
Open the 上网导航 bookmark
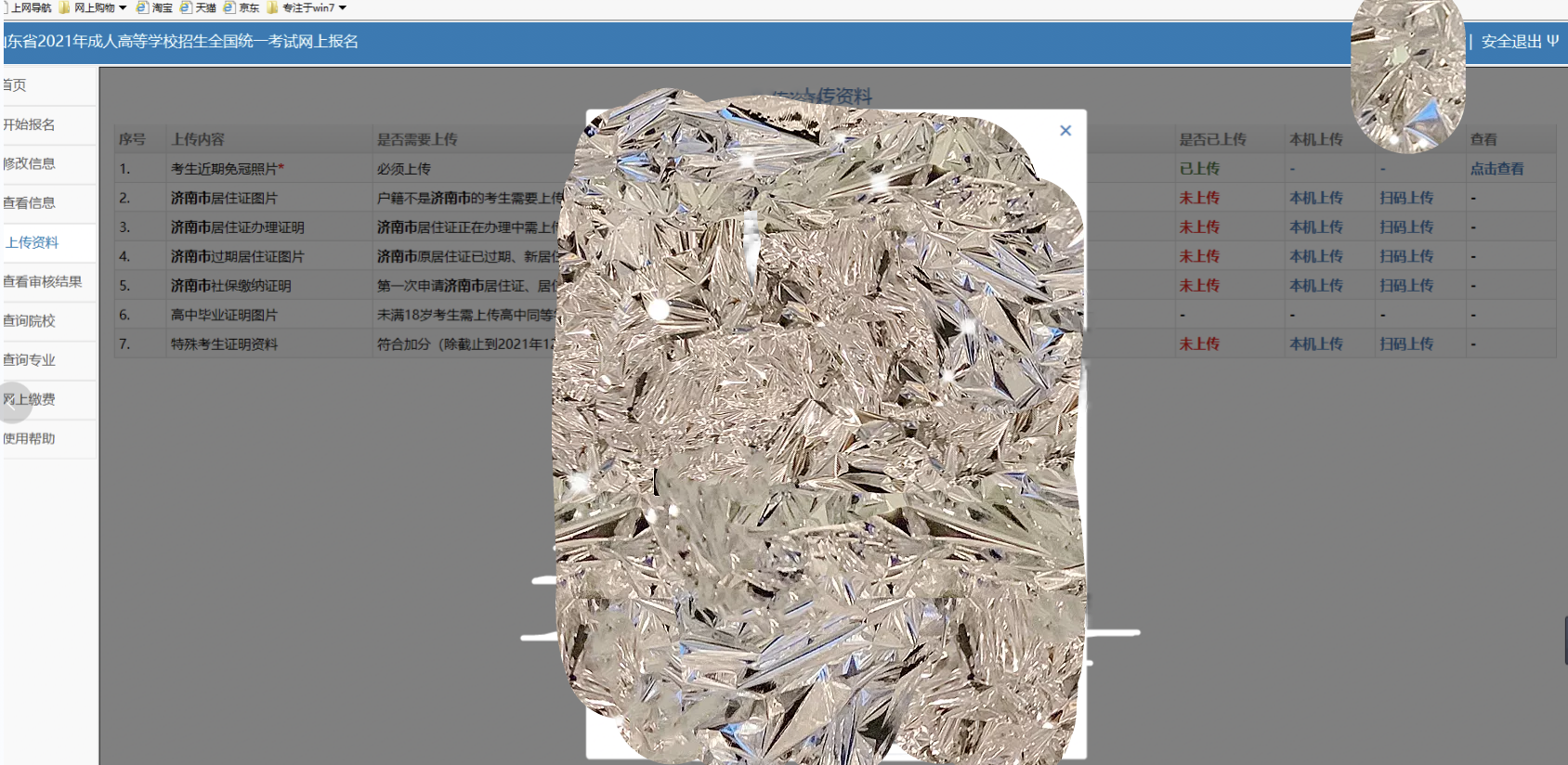click(x=28, y=7)
